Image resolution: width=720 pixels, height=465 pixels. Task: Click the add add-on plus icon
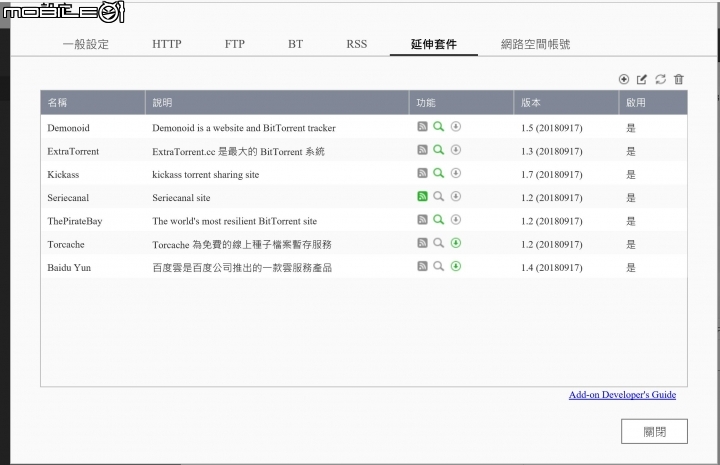[624, 79]
